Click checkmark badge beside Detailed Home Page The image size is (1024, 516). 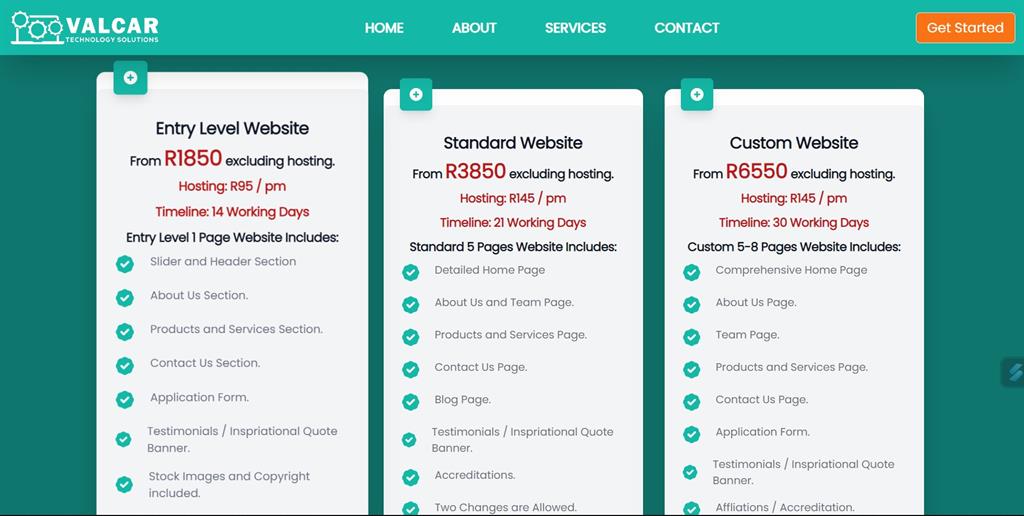click(x=410, y=272)
